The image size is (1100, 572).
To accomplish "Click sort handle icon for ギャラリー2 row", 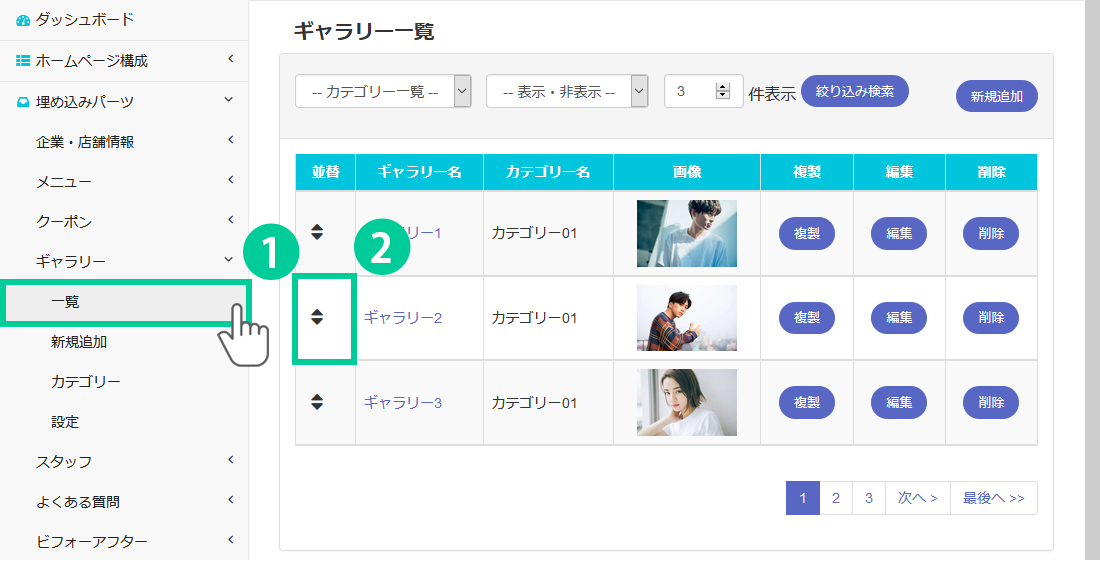I will click(317, 318).
